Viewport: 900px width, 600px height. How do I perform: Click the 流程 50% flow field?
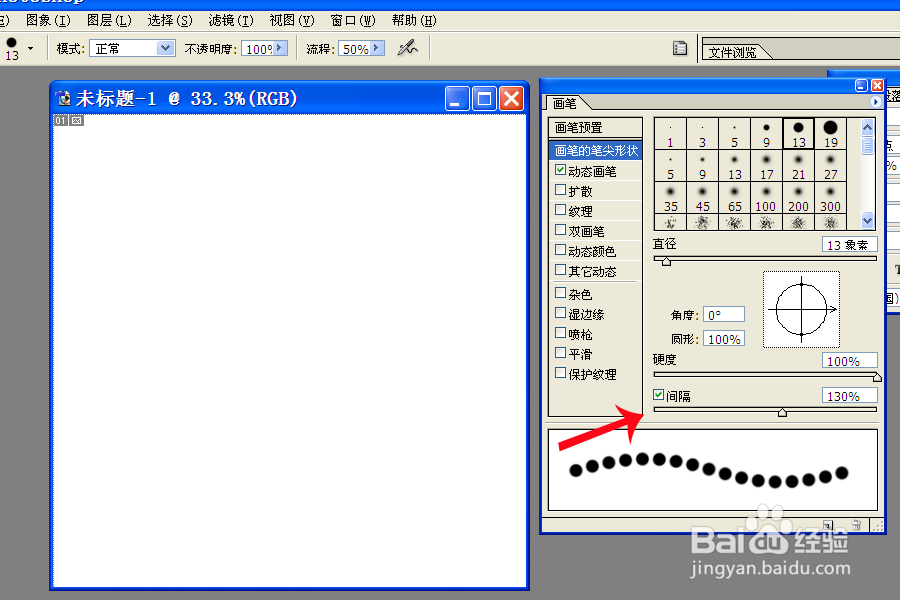[356, 49]
